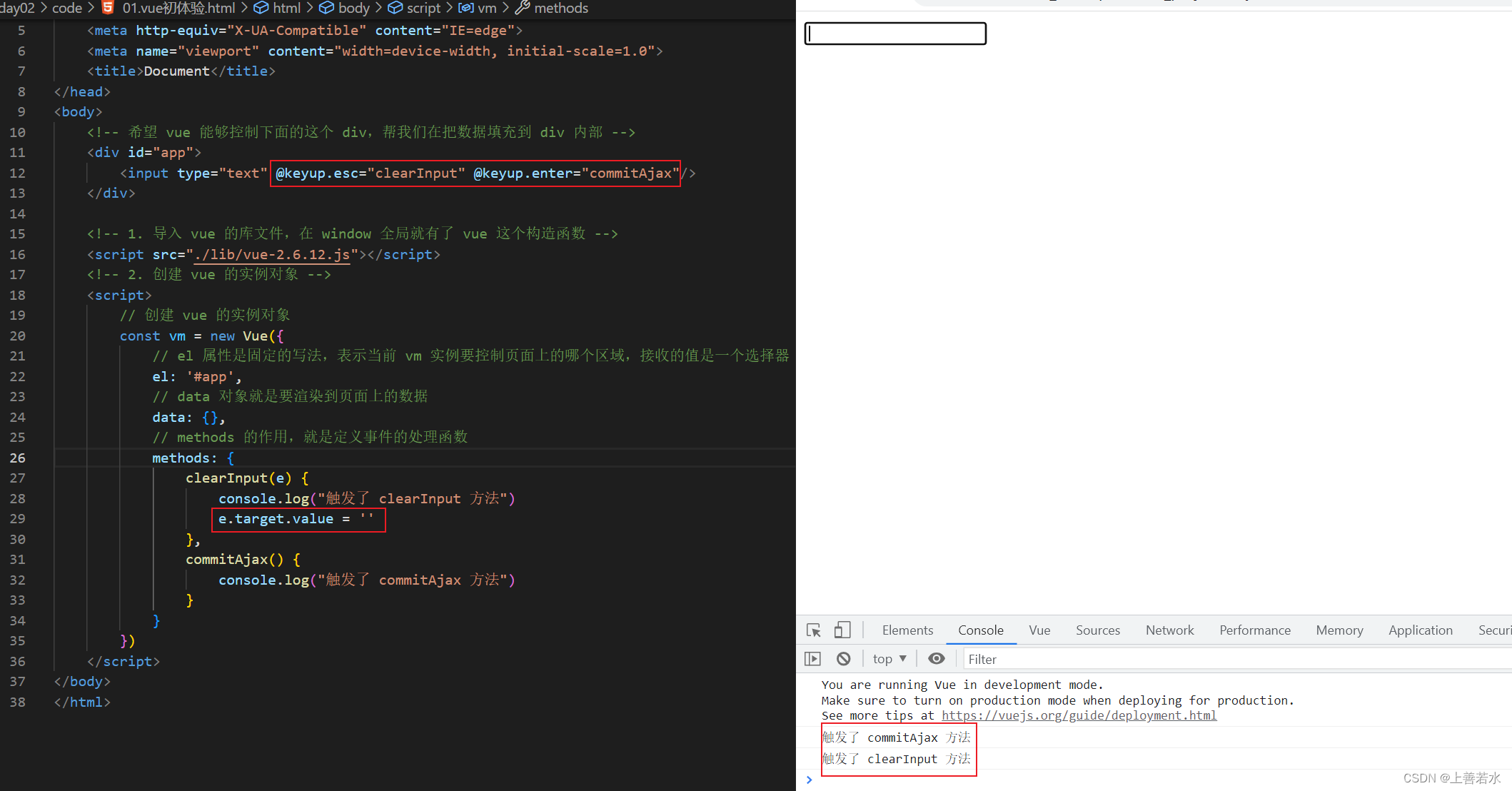Image resolution: width=1512 pixels, height=791 pixels.
Task: Click the html breadcrumb item
Action: point(287,8)
